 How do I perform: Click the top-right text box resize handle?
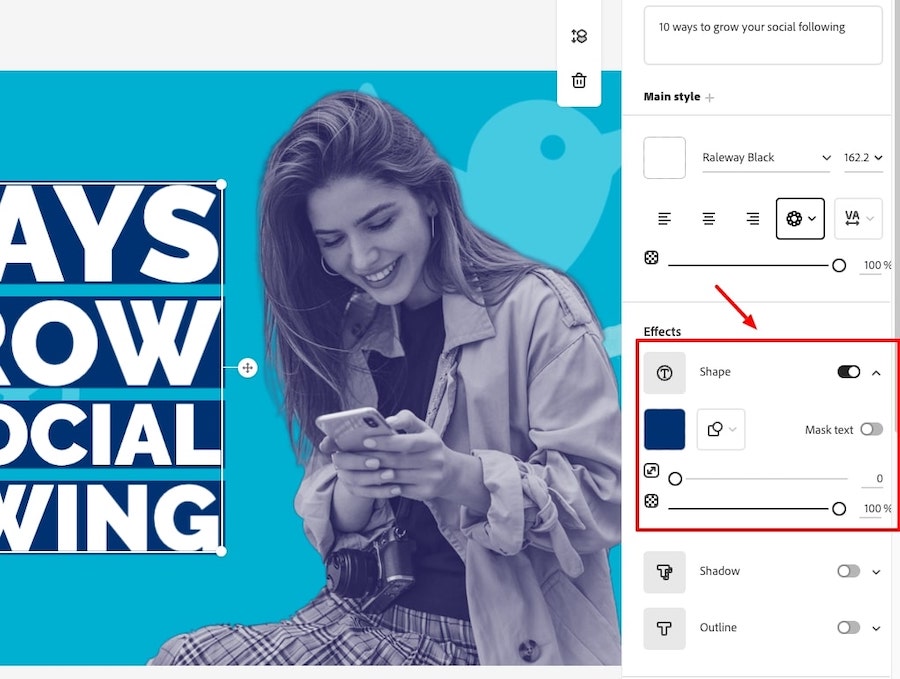click(x=221, y=184)
